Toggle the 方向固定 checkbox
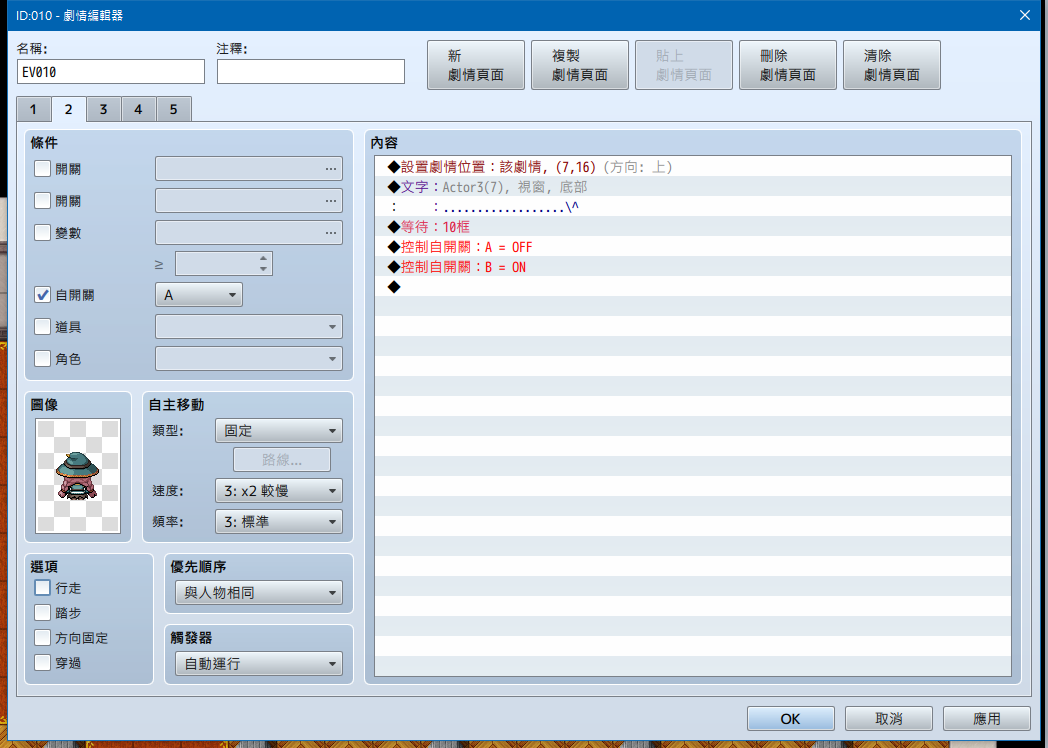Image resolution: width=1048 pixels, height=748 pixels. (x=42, y=638)
